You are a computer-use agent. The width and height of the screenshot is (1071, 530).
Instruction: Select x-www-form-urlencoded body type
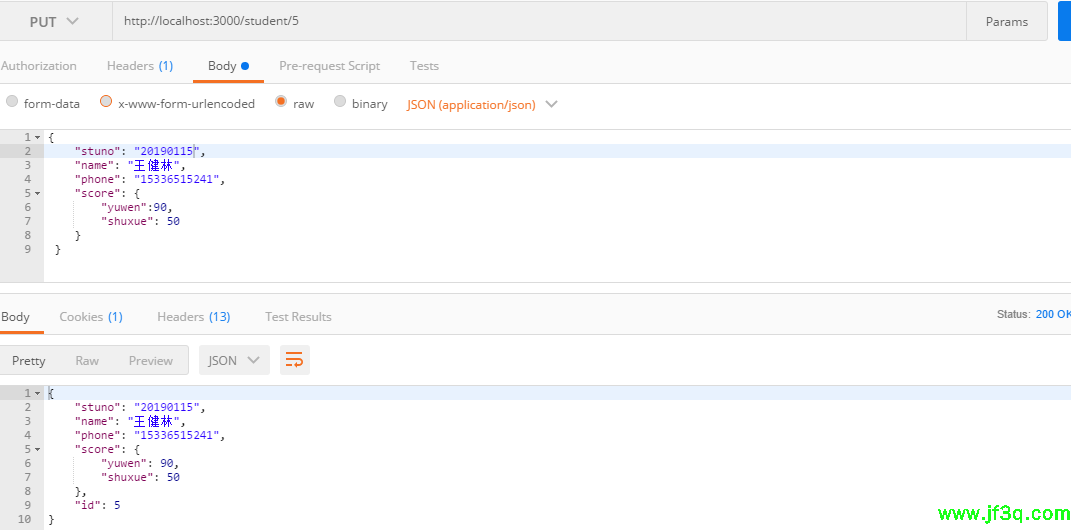(x=106, y=102)
